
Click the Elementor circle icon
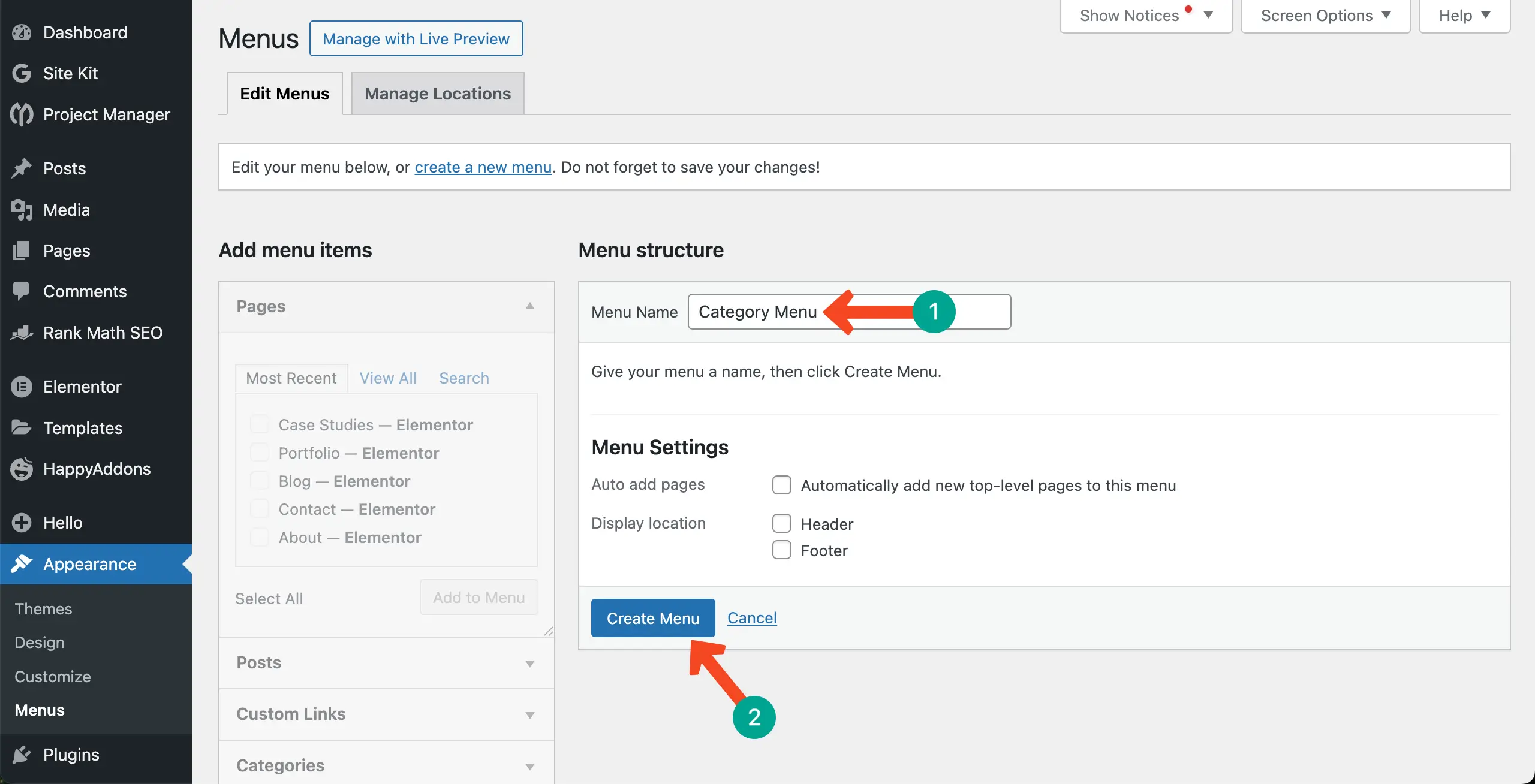[x=22, y=387]
